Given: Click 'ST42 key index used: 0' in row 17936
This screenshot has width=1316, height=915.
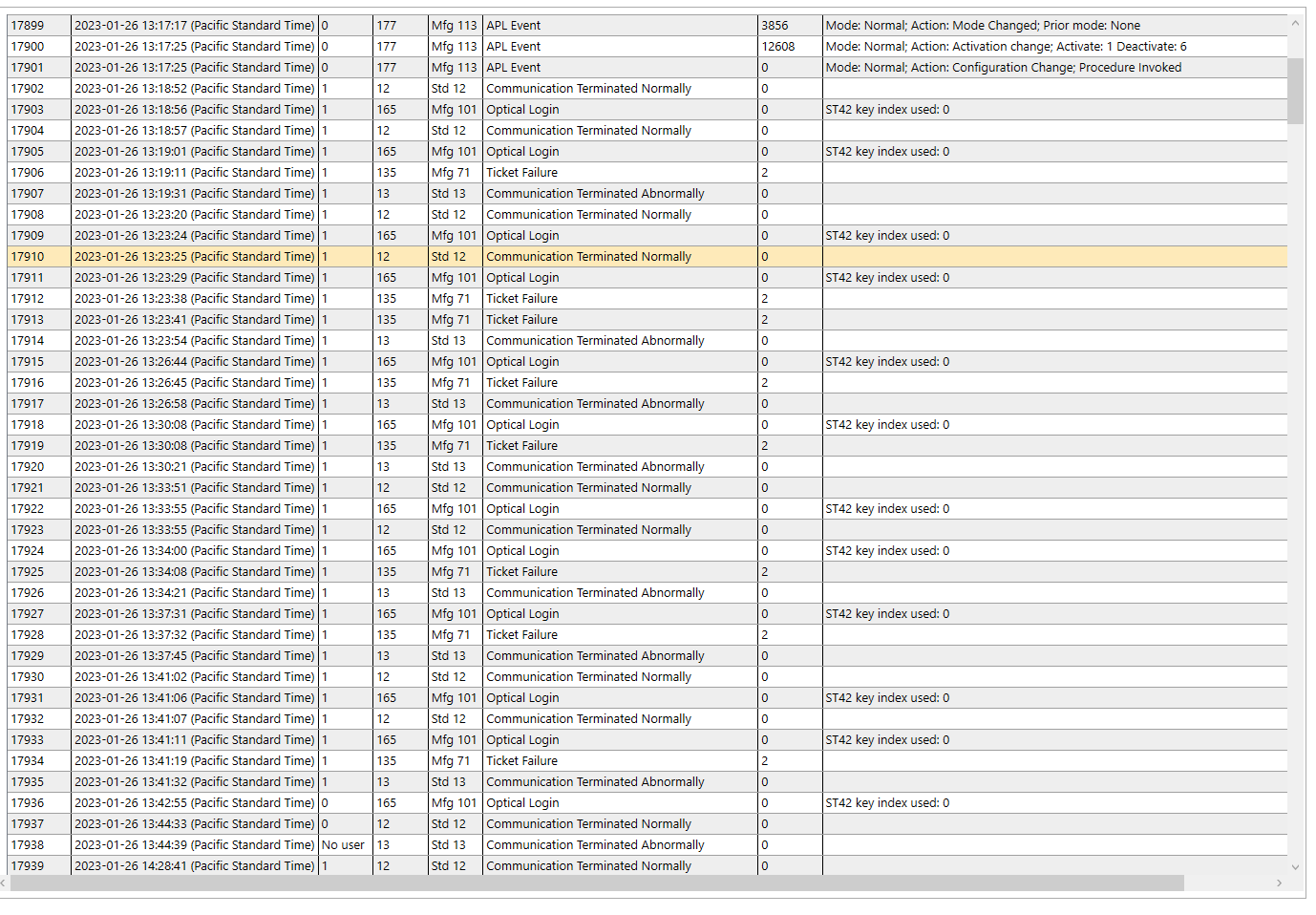Looking at the screenshot, I should click(887, 803).
